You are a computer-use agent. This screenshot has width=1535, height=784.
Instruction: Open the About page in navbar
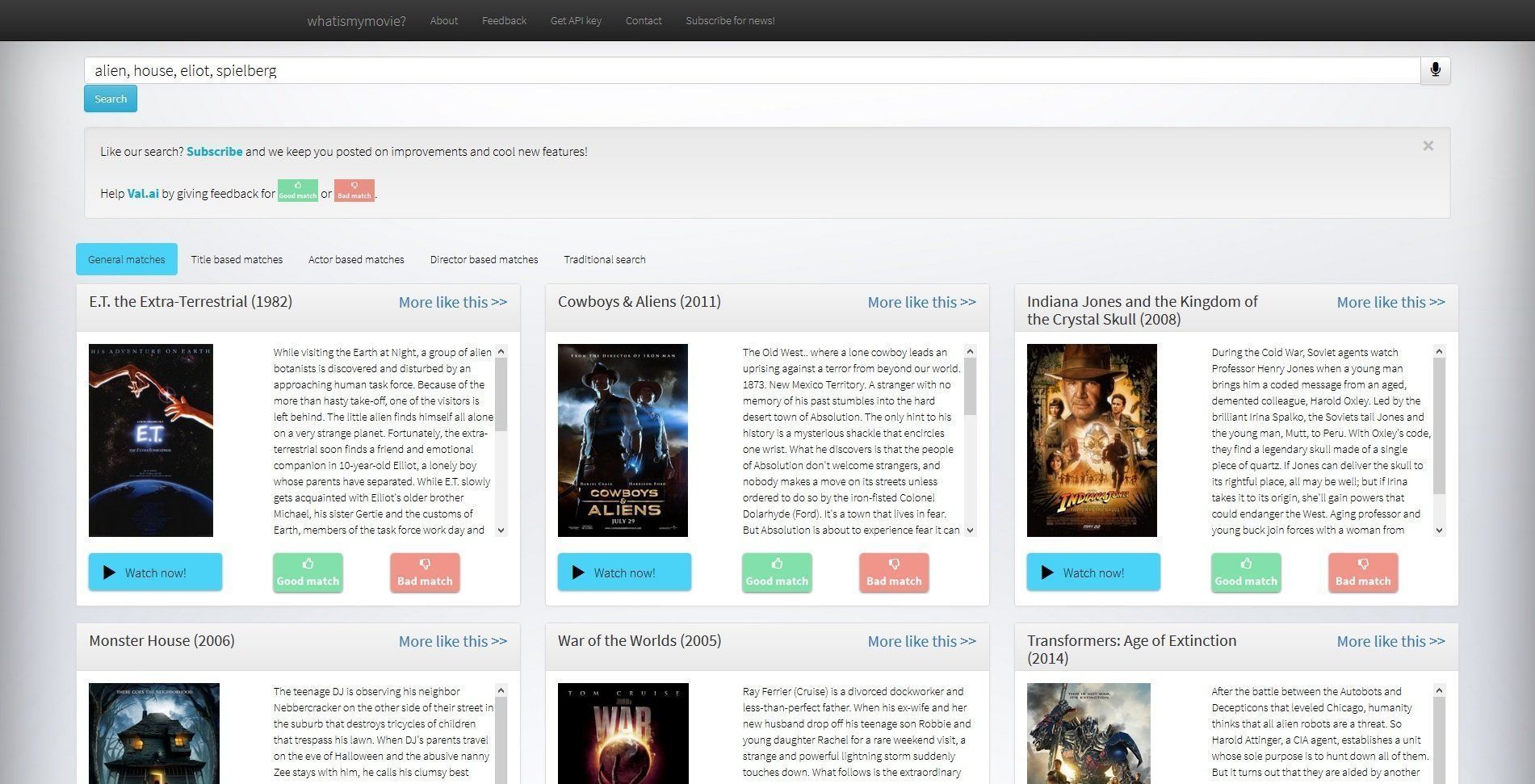point(444,21)
